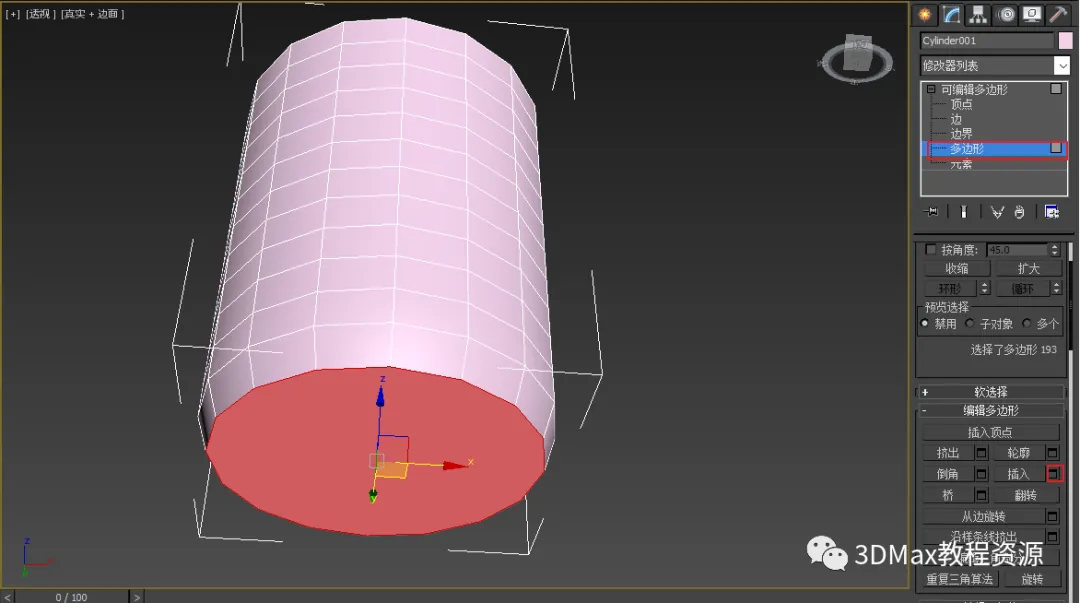Viewport: 1080px width, 603px height.
Task: Go to previous timeline frame arrow
Action: [x=8, y=597]
